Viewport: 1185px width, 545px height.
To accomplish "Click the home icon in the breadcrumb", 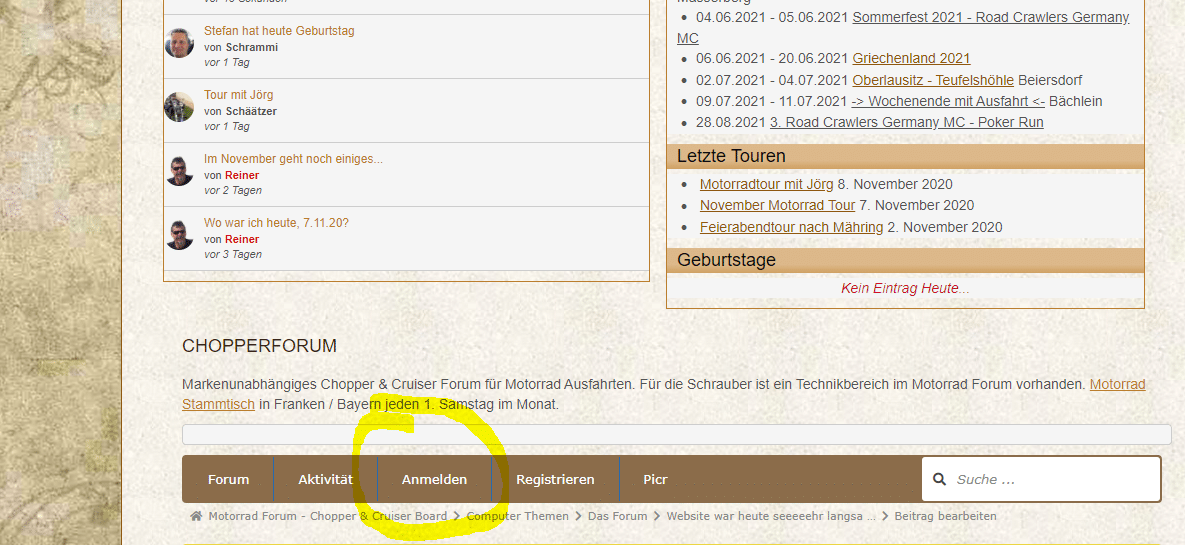I will (196, 516).
